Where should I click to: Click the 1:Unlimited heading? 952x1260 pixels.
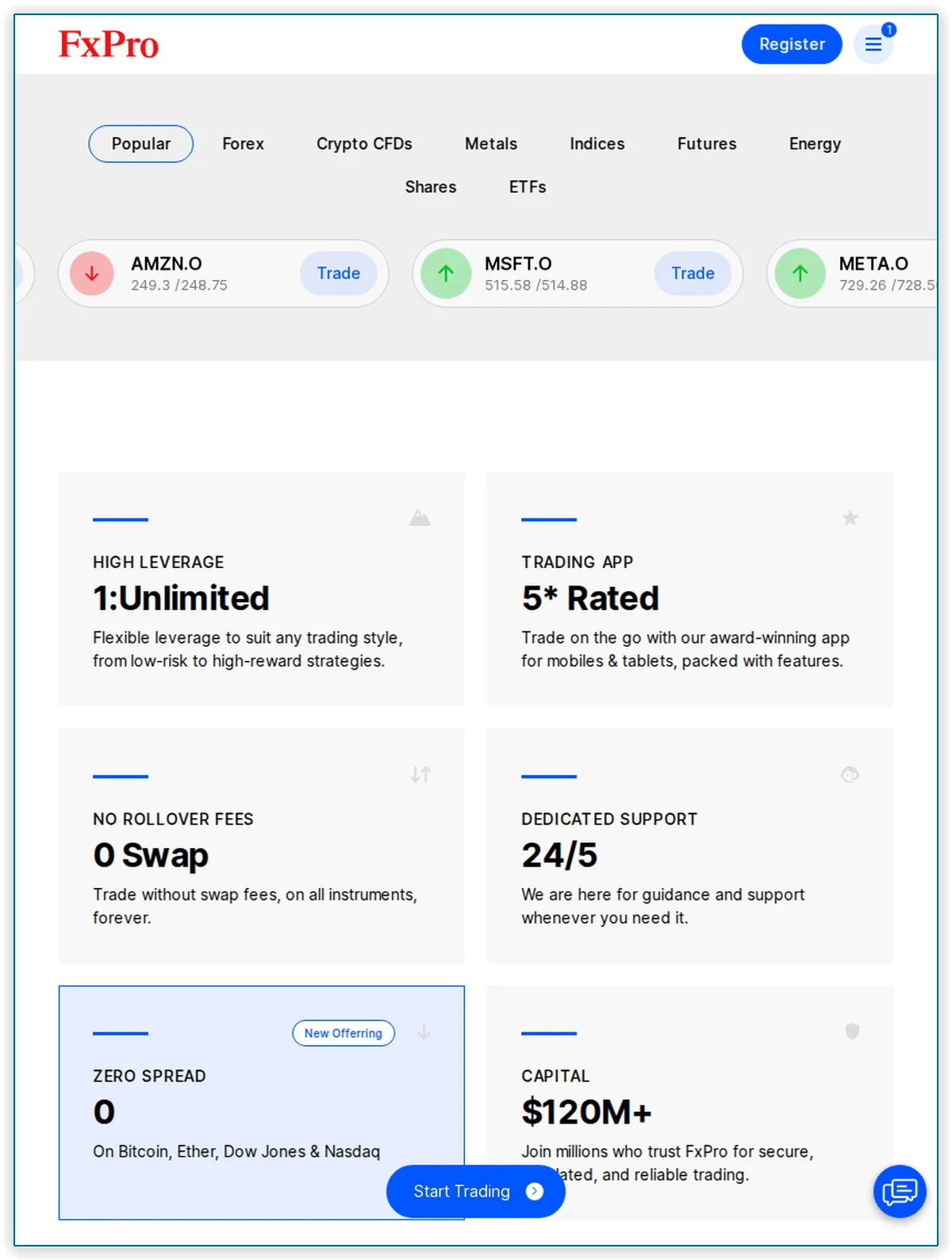[181, 598]
